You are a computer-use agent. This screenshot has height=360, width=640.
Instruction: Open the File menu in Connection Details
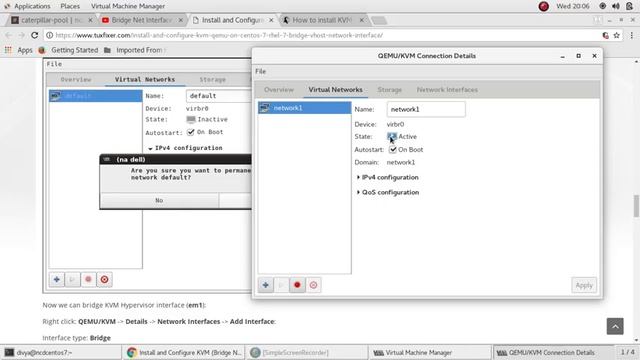(x=260, y=71)
